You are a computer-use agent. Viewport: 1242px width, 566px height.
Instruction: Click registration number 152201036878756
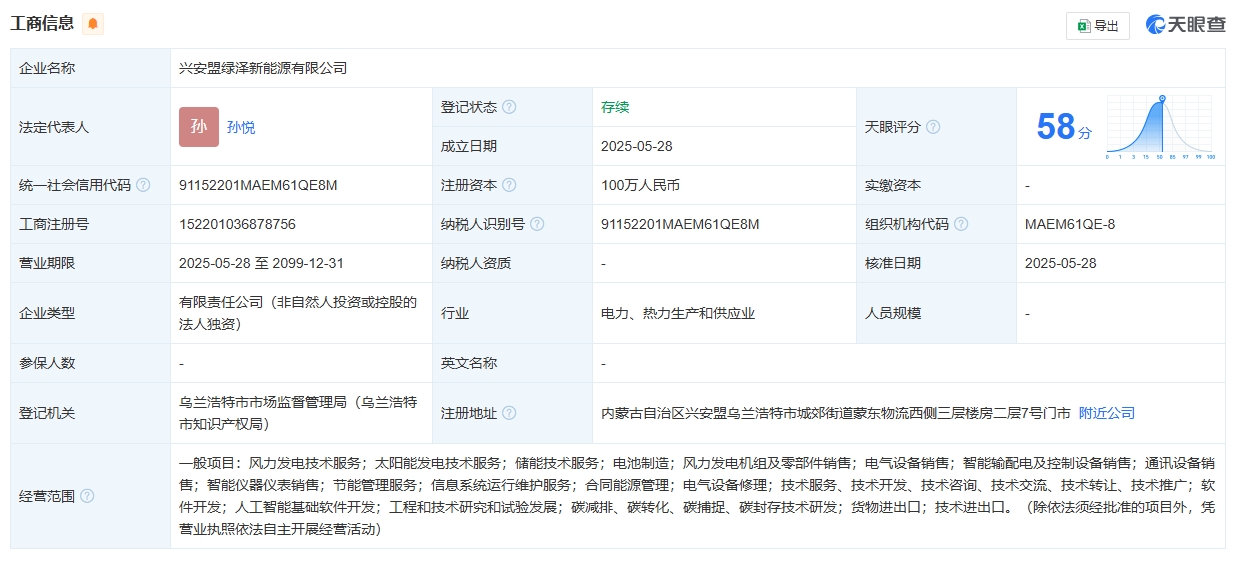click(237, 224)
